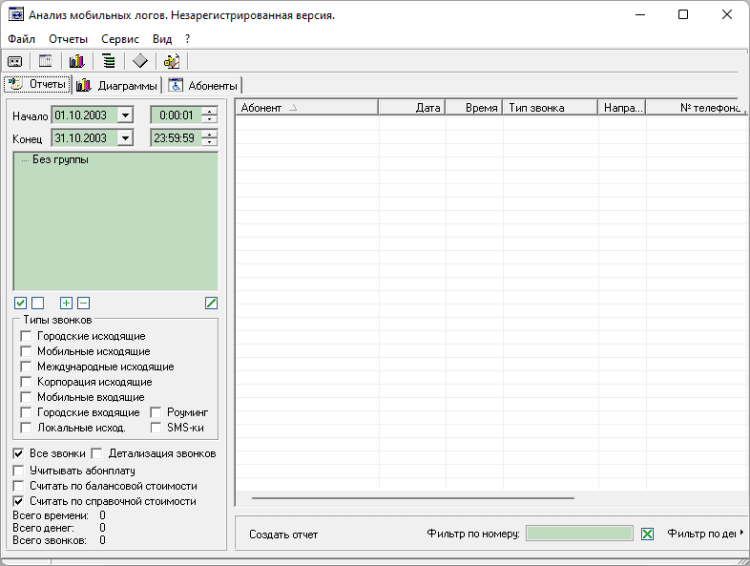750x566 pixels.
Task: Open the Файл menu
Action: pos(22,39)
